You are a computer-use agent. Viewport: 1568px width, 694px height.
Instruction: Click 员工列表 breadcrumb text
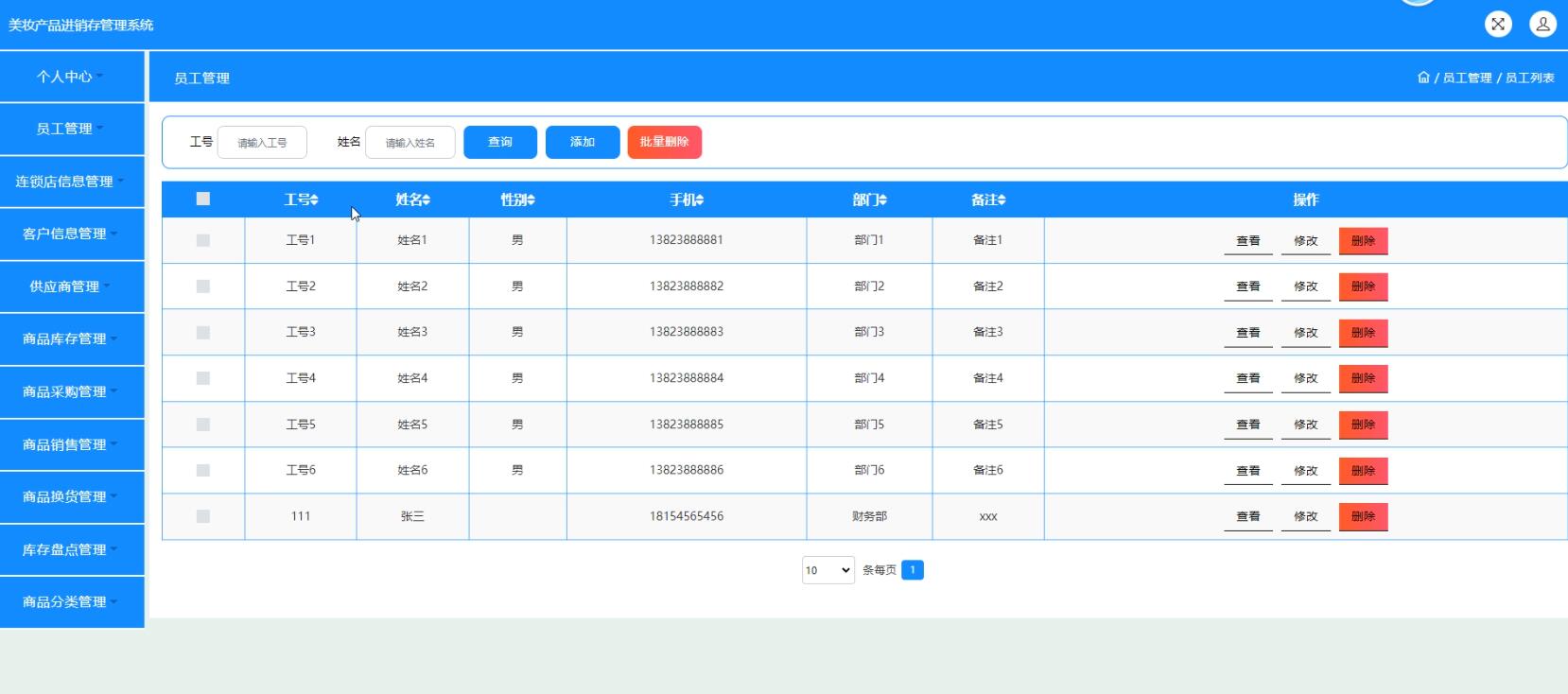tap(1530, 78)
